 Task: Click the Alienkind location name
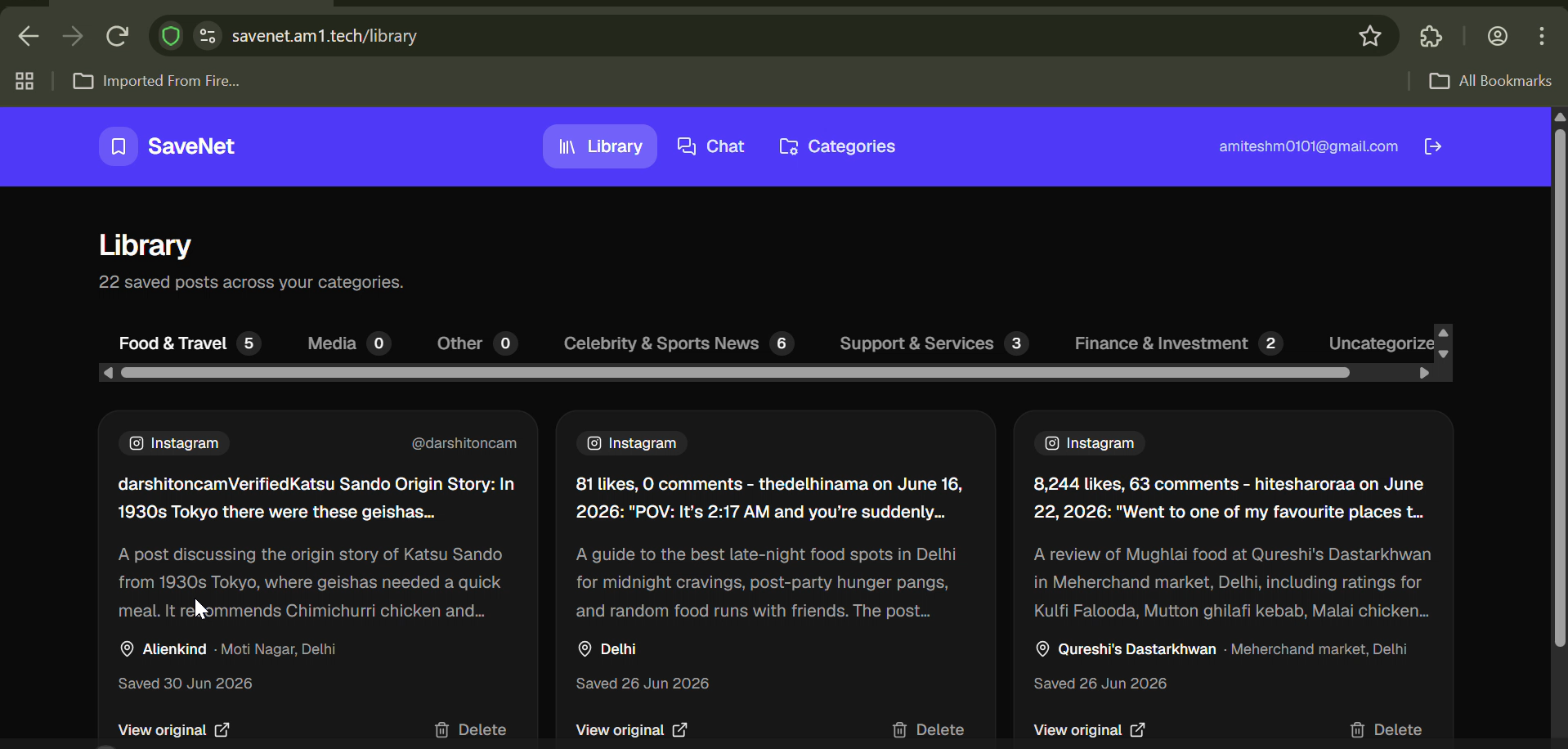click(175, 649)
